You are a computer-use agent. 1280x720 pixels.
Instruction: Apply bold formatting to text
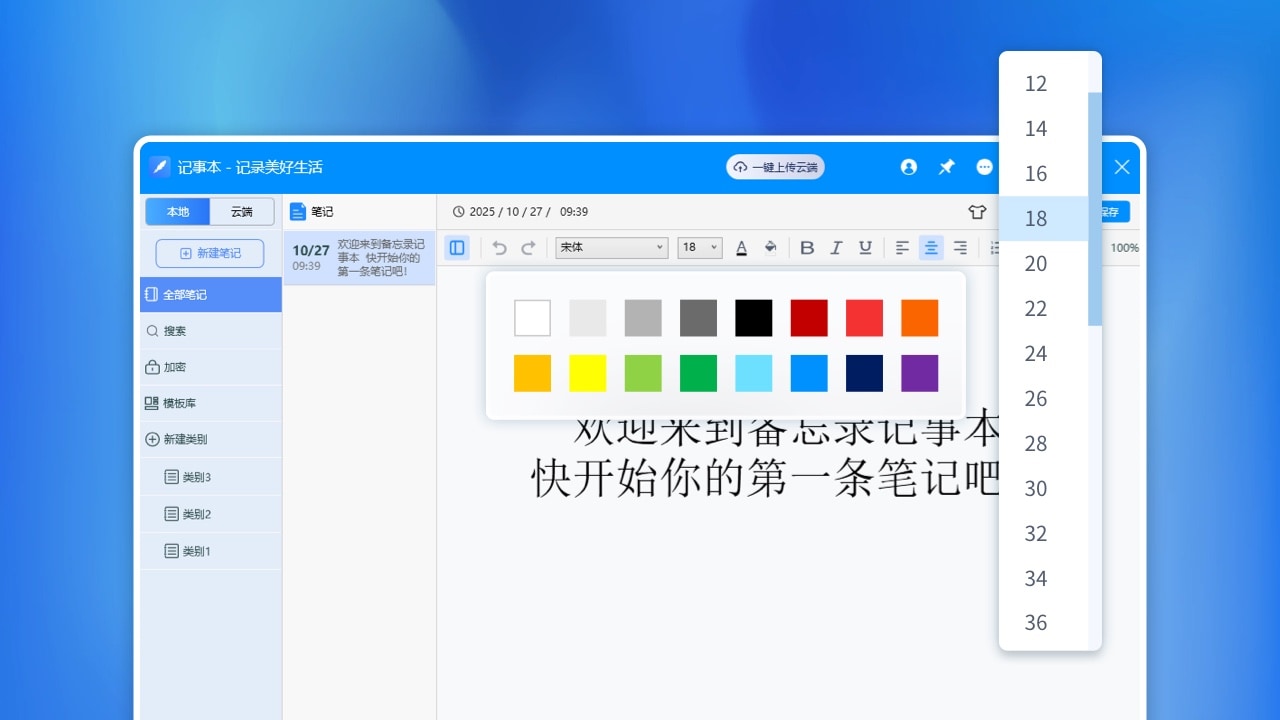[807, 247]
